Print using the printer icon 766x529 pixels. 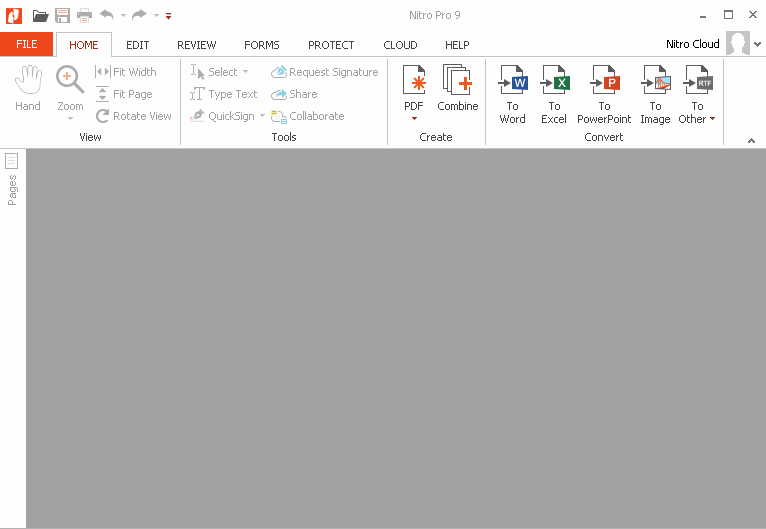pyautogui.click(x=85, y=16)
